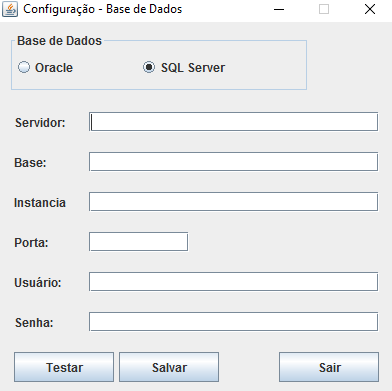Focus the Servidor text field
The image size is (392, 391).
click(233, 122)
